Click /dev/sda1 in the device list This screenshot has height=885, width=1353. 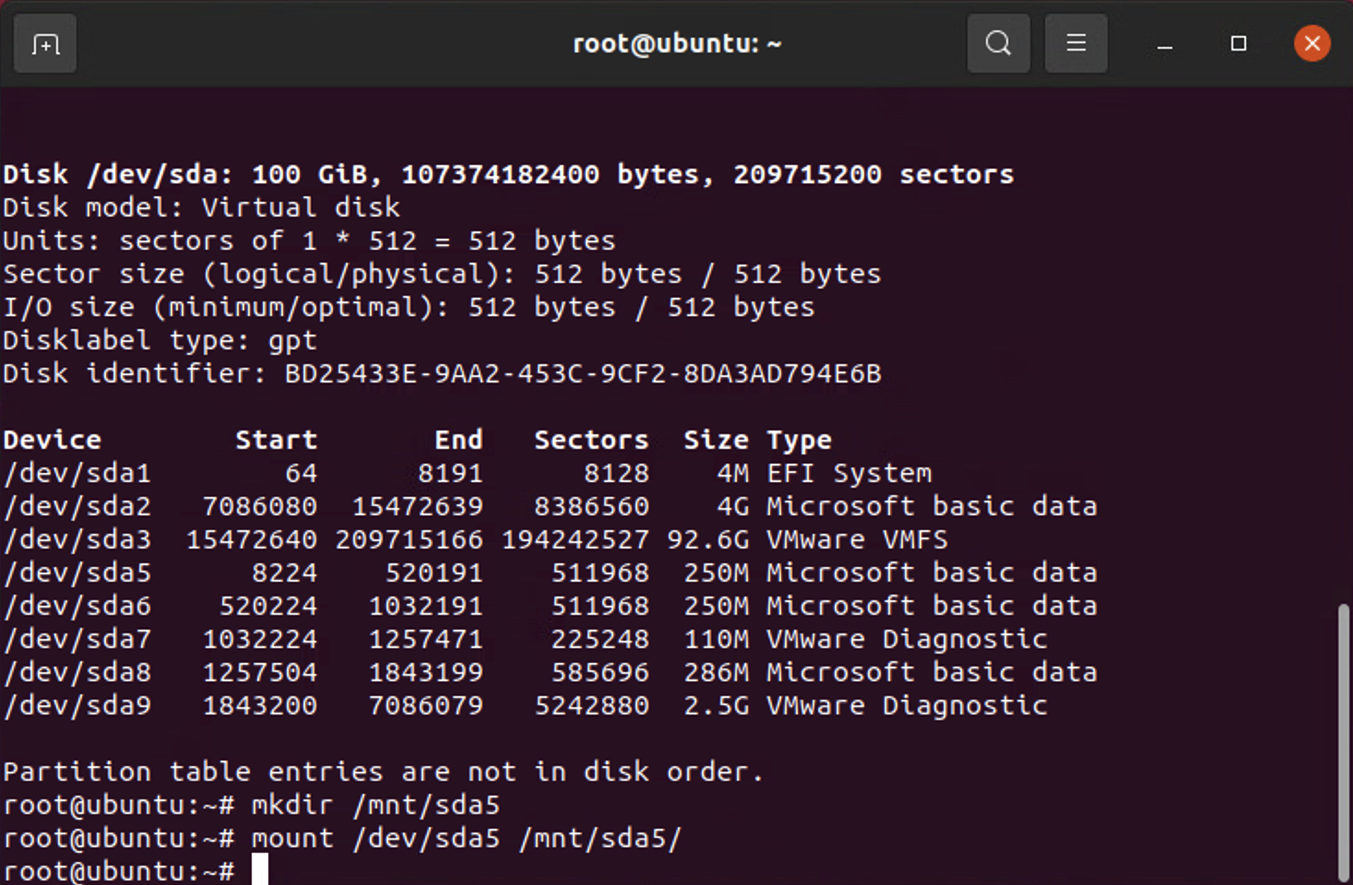[x=77, y=473]
